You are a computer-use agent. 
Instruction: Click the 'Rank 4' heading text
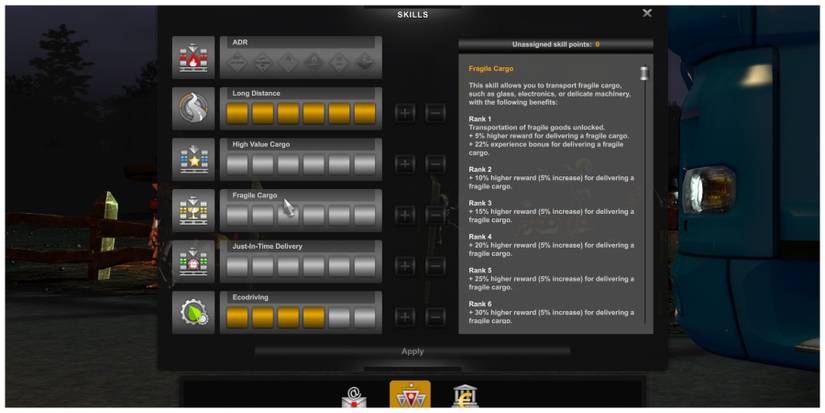pyautogui.click(x=480, y=237)
